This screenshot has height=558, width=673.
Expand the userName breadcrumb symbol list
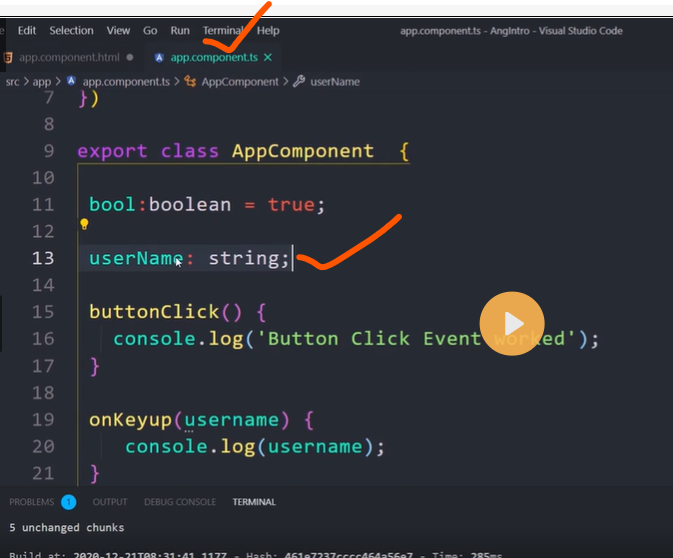(x=335, y=82)
